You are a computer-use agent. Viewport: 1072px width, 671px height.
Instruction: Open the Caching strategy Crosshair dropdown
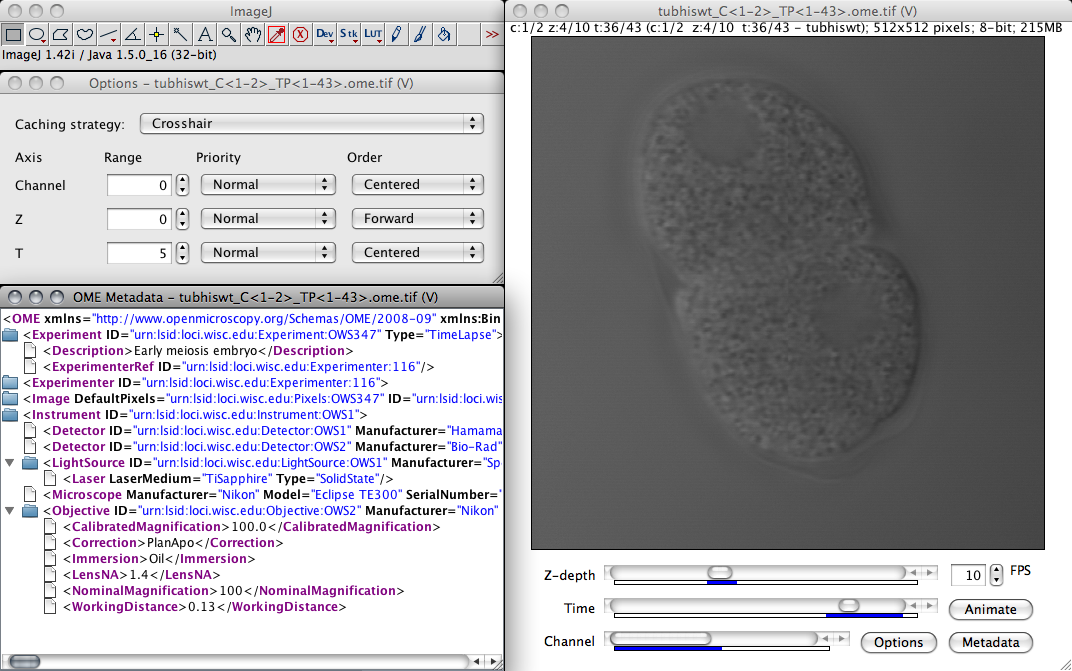pos(312,124)
